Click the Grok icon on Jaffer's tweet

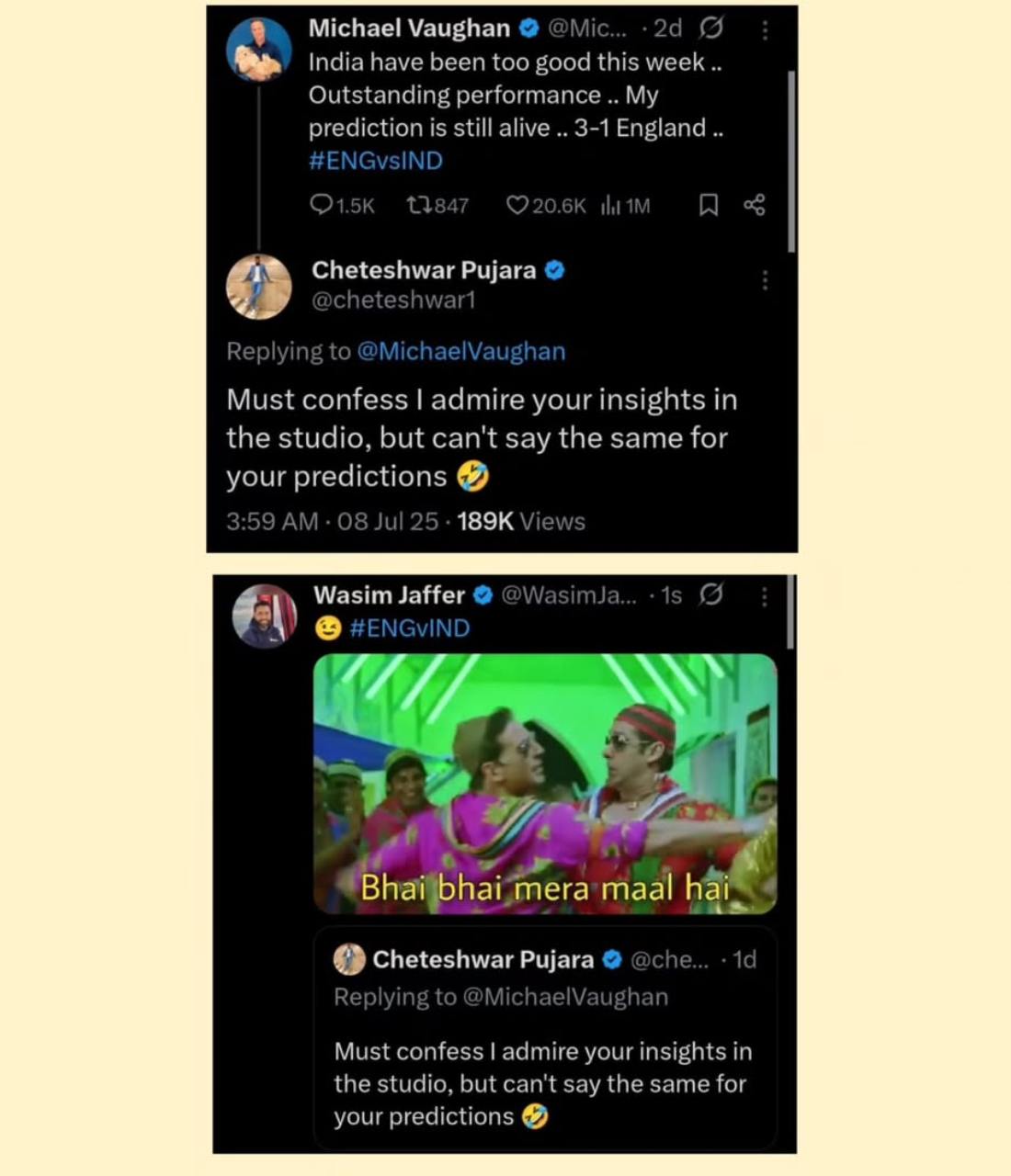coord(710,595)
